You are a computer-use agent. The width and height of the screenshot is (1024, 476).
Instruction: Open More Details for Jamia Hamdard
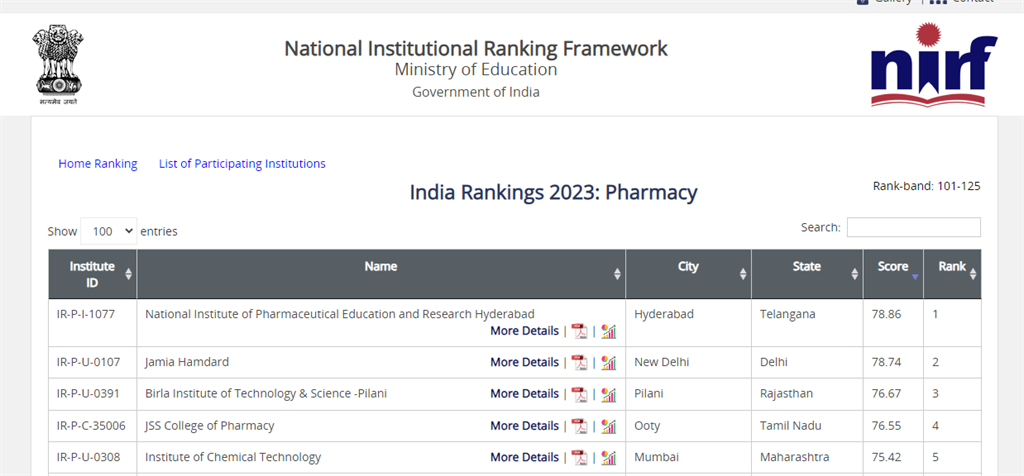coord(524,362)
